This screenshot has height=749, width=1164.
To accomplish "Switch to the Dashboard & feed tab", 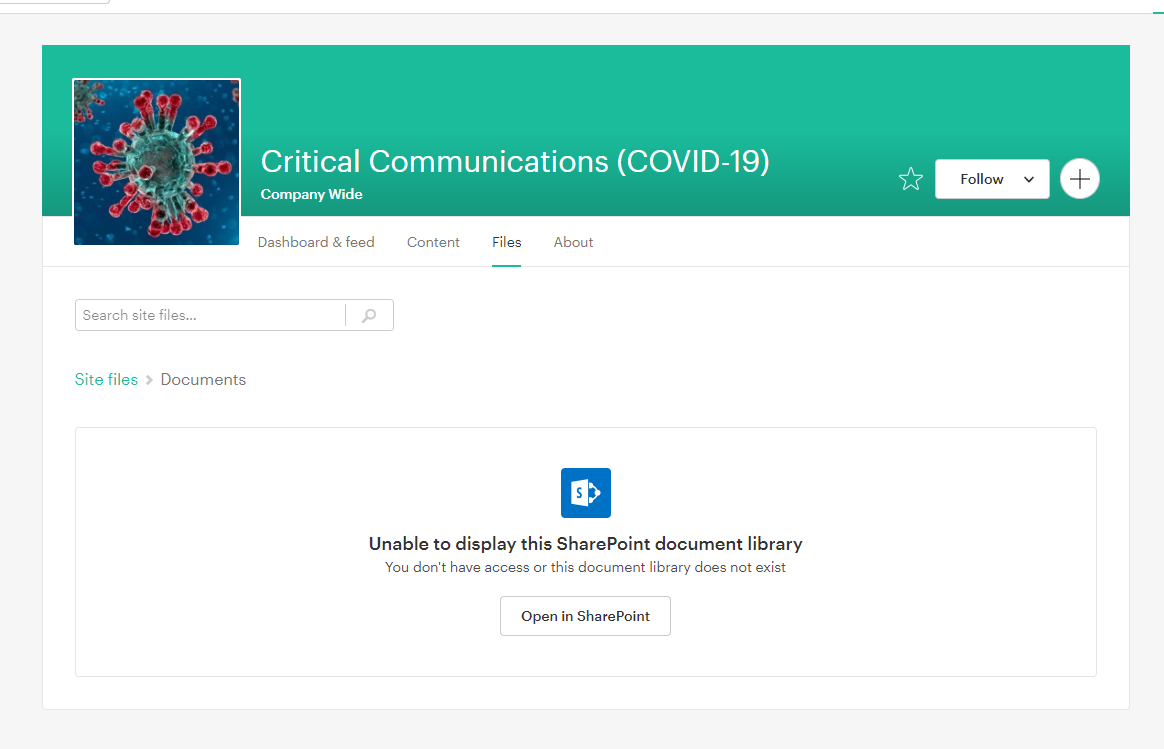I will [316, 241].
